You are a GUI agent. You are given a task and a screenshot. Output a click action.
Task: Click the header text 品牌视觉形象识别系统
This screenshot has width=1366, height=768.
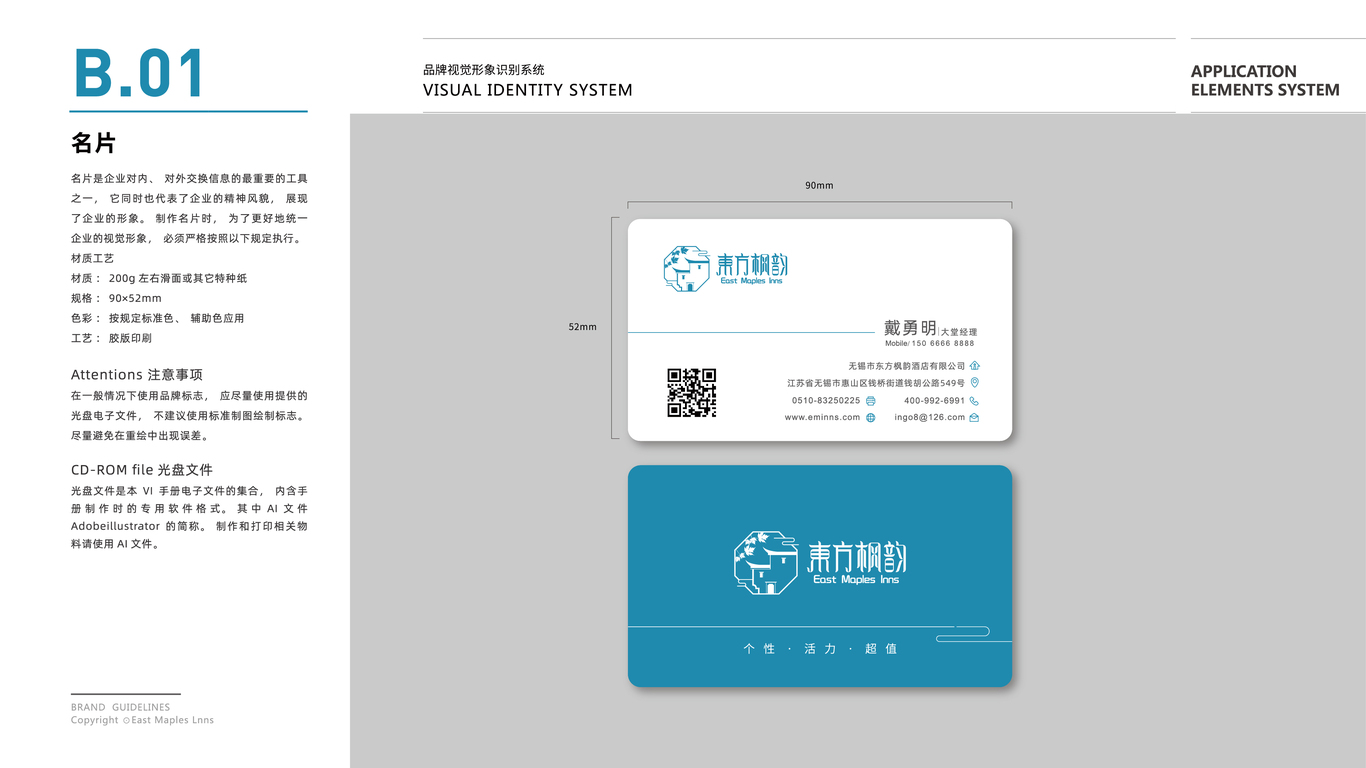[x=484, y=70]
